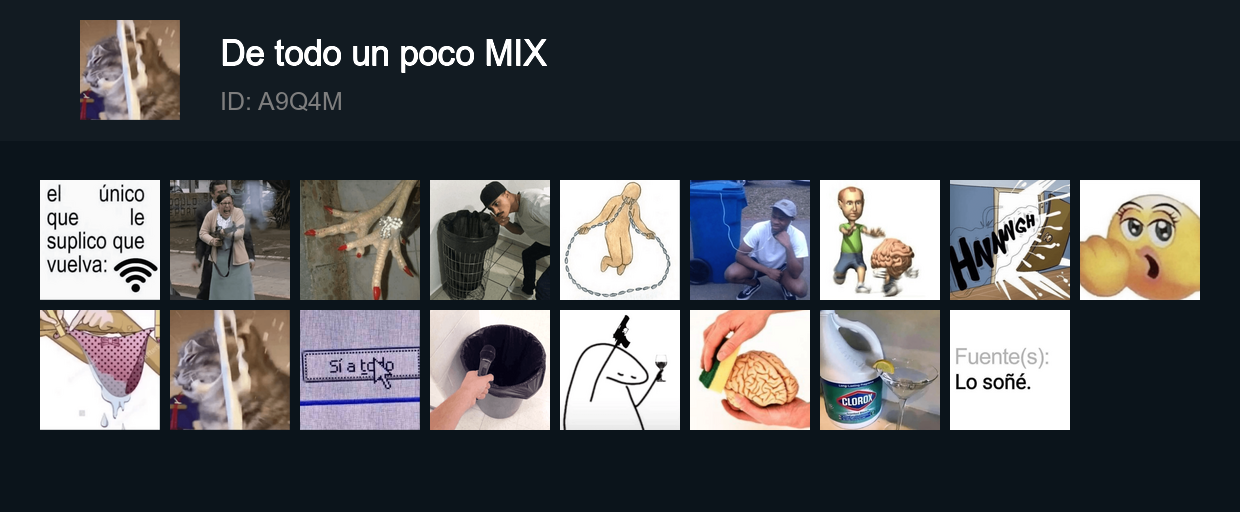Pick the figure with chain jump rope sticker
This screenshot has width=1240, height=512.
[x=620, y=240]
